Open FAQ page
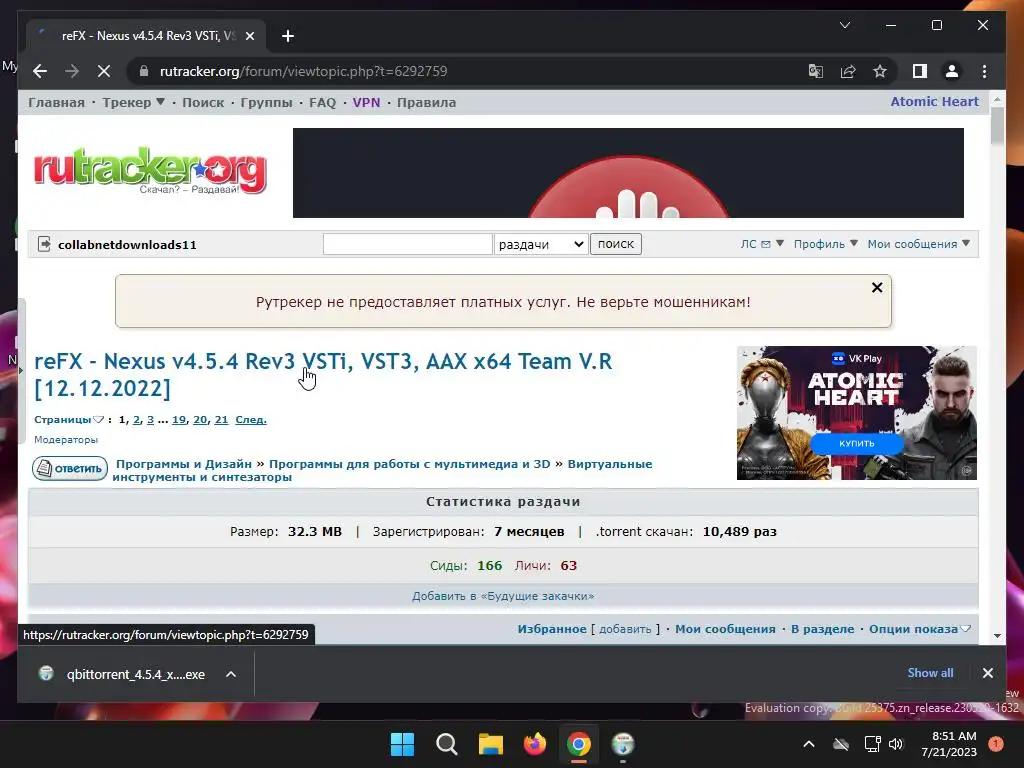 pos(322,103)
